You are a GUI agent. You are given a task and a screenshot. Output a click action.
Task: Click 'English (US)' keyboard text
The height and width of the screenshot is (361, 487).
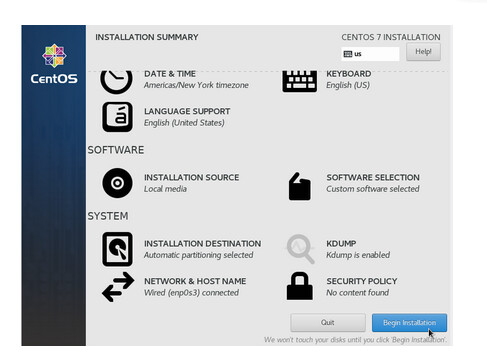(x=348, y=85)
